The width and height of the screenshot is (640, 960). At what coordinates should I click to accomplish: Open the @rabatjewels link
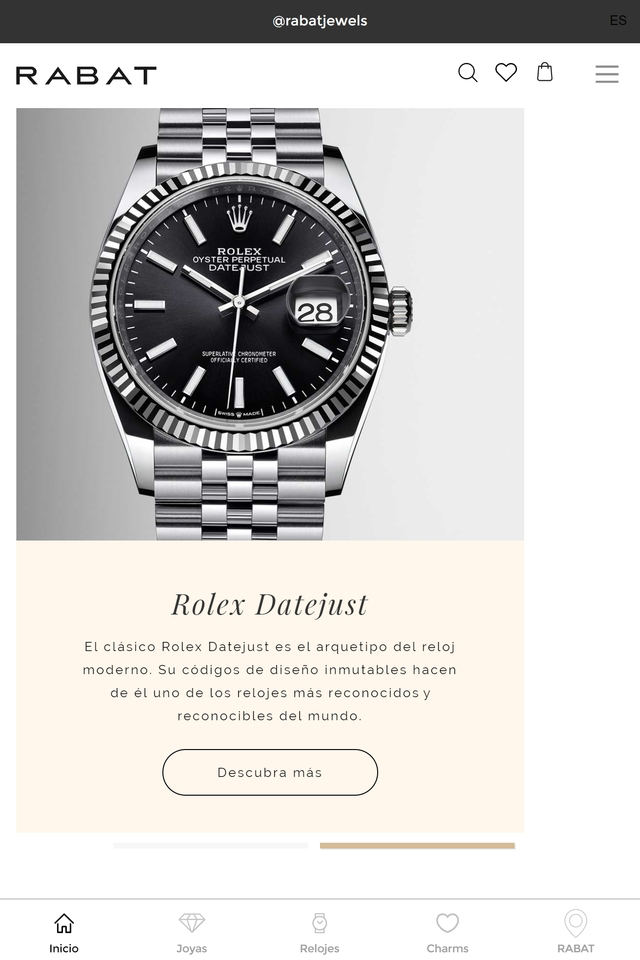[320, 21]
